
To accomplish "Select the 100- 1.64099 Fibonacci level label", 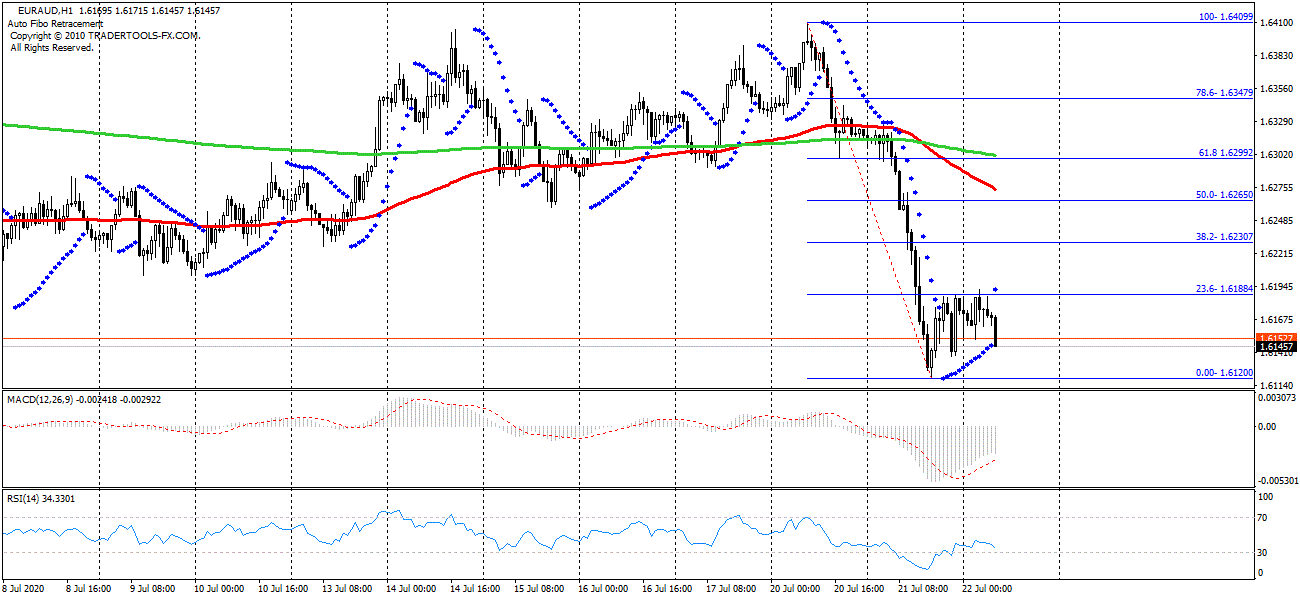I will click(1225, 18).
